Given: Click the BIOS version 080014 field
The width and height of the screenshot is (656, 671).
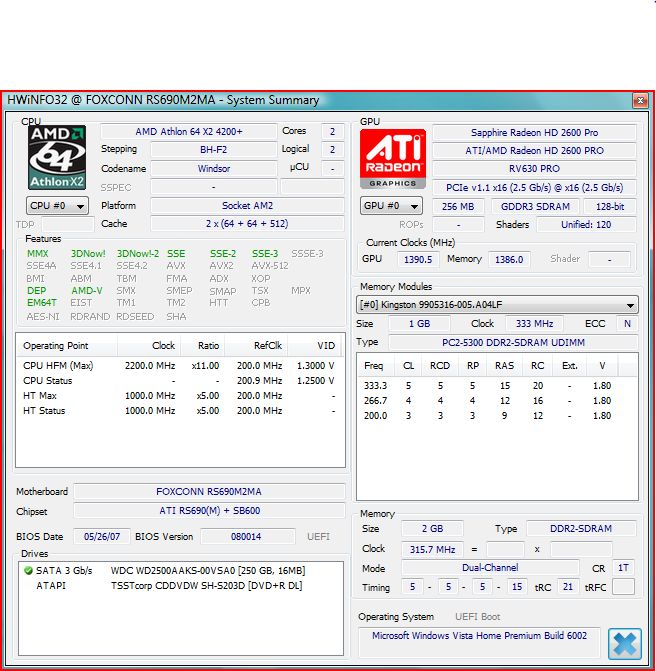Looking at the screenshot, I should pos(246,537).
